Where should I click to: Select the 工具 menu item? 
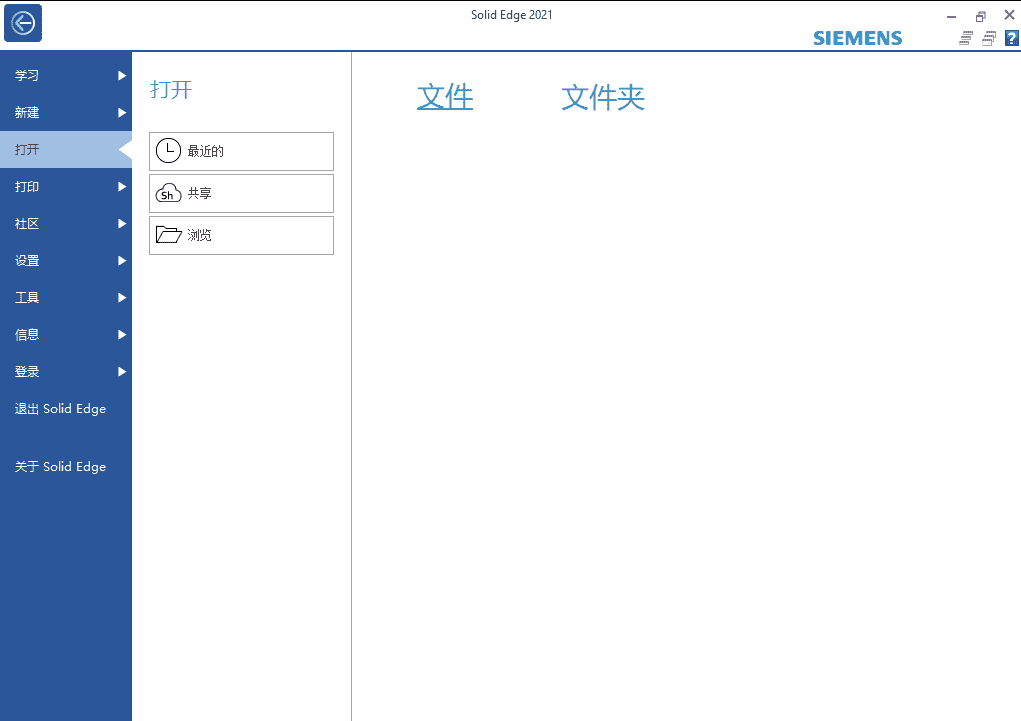coord(28,298)
